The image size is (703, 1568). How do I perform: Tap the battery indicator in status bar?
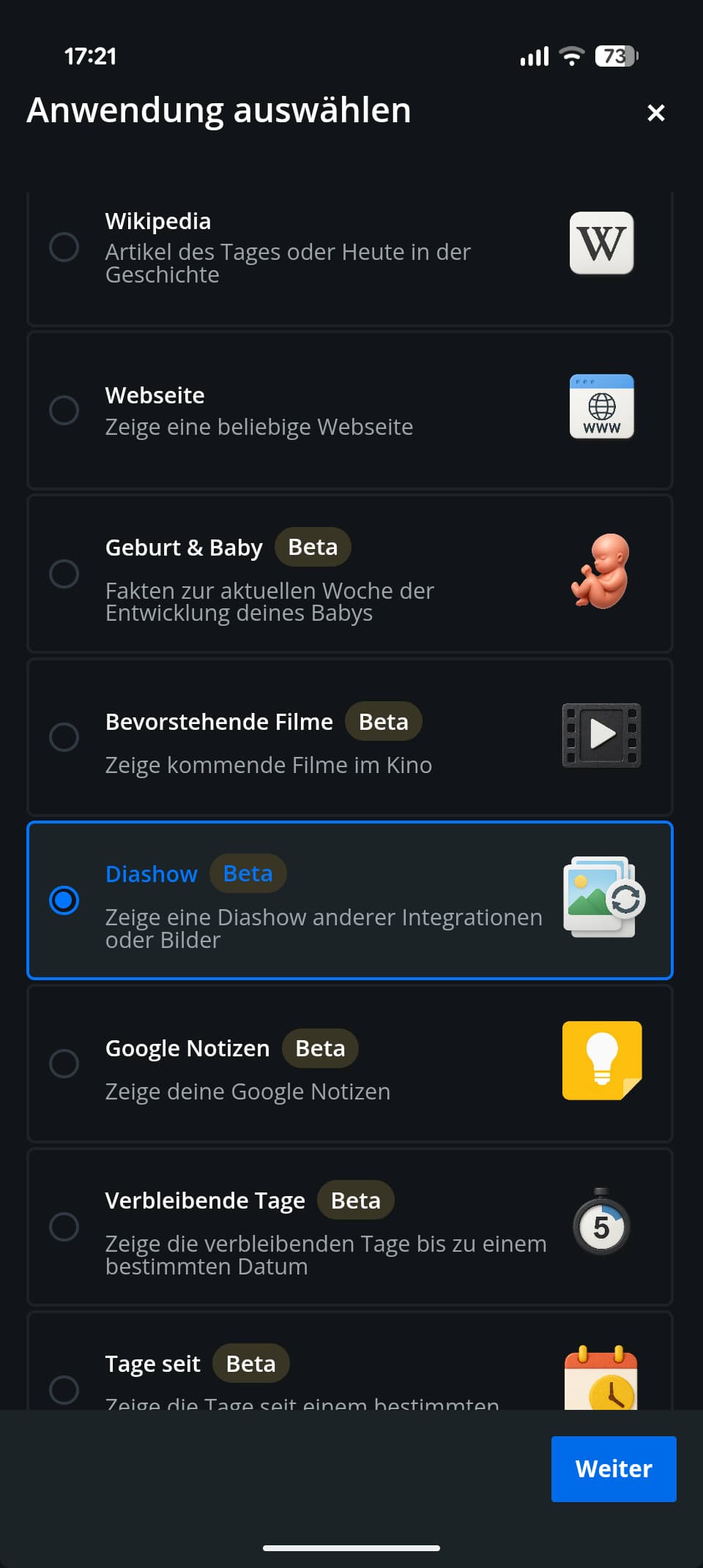616,56
